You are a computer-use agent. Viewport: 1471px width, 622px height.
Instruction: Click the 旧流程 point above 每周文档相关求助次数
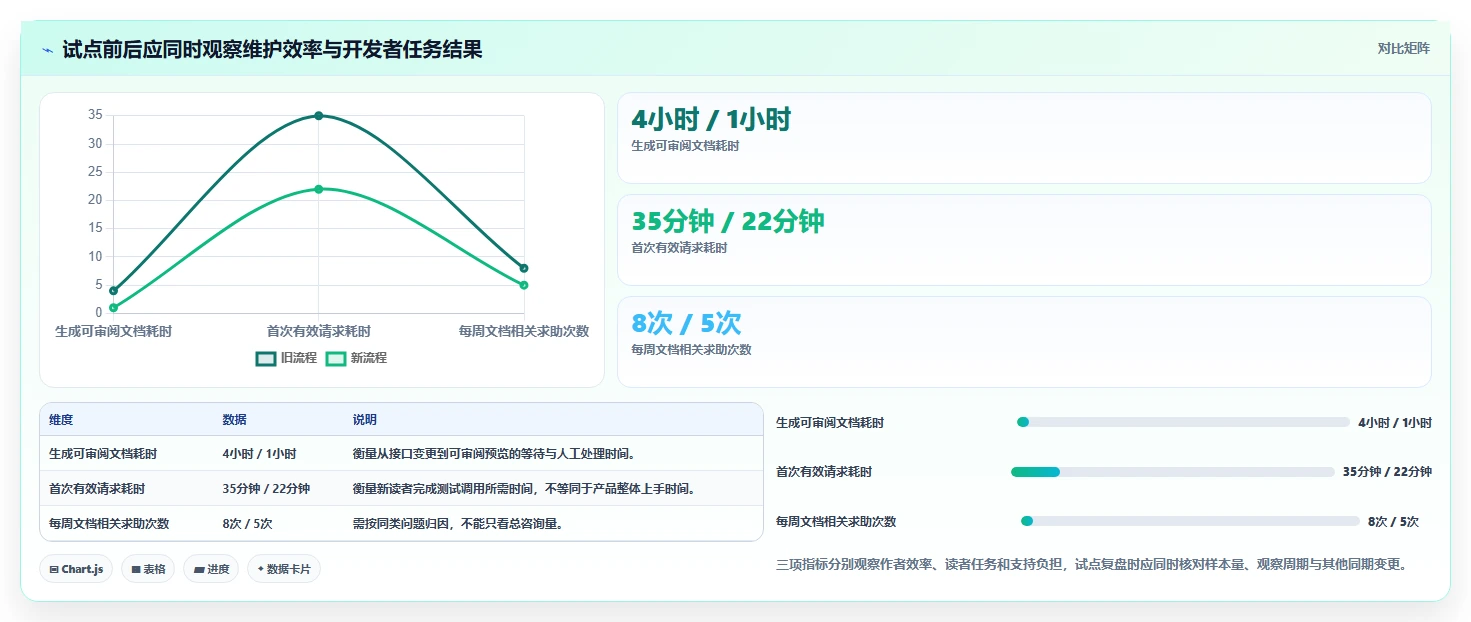(523, 268)
